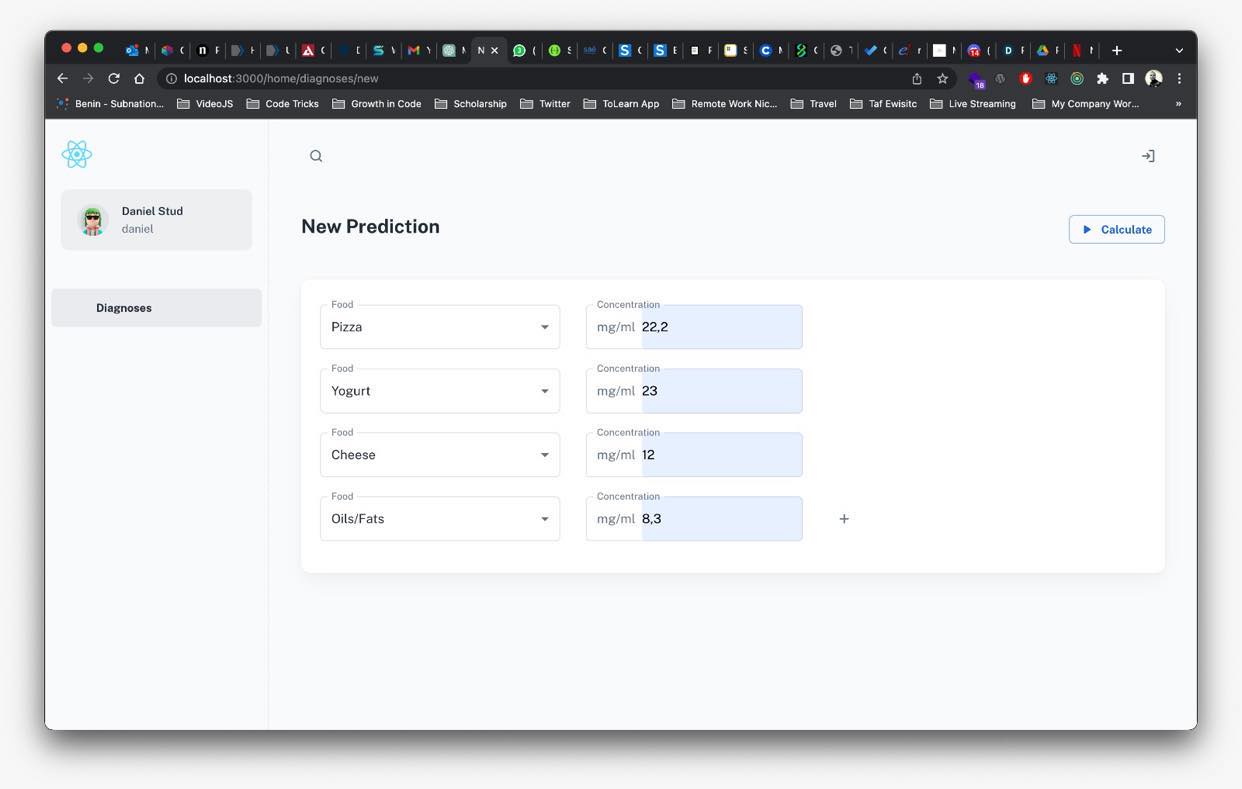Close the active localhost tab
Image resolution: width=1242 pixels, height=789 pixels.
(494, 50)
